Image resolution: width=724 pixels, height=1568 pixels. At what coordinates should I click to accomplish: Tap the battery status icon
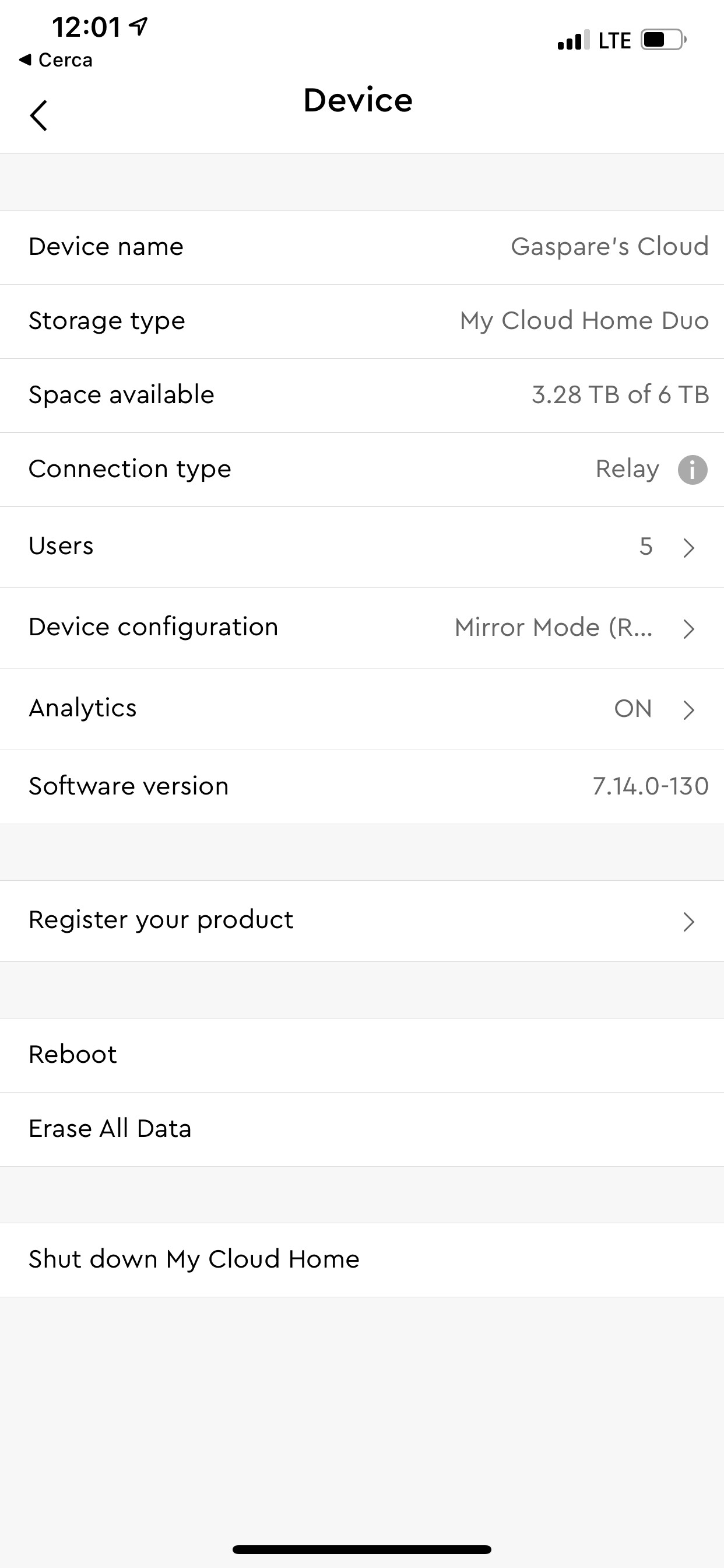tap(664, 40)
